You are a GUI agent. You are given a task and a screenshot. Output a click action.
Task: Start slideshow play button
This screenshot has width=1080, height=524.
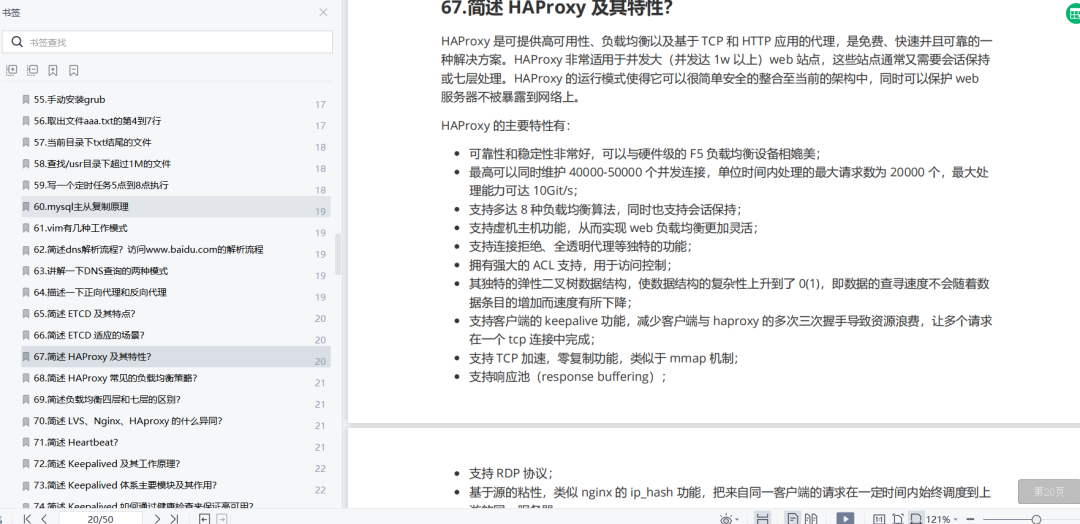[x=845, y=518]
